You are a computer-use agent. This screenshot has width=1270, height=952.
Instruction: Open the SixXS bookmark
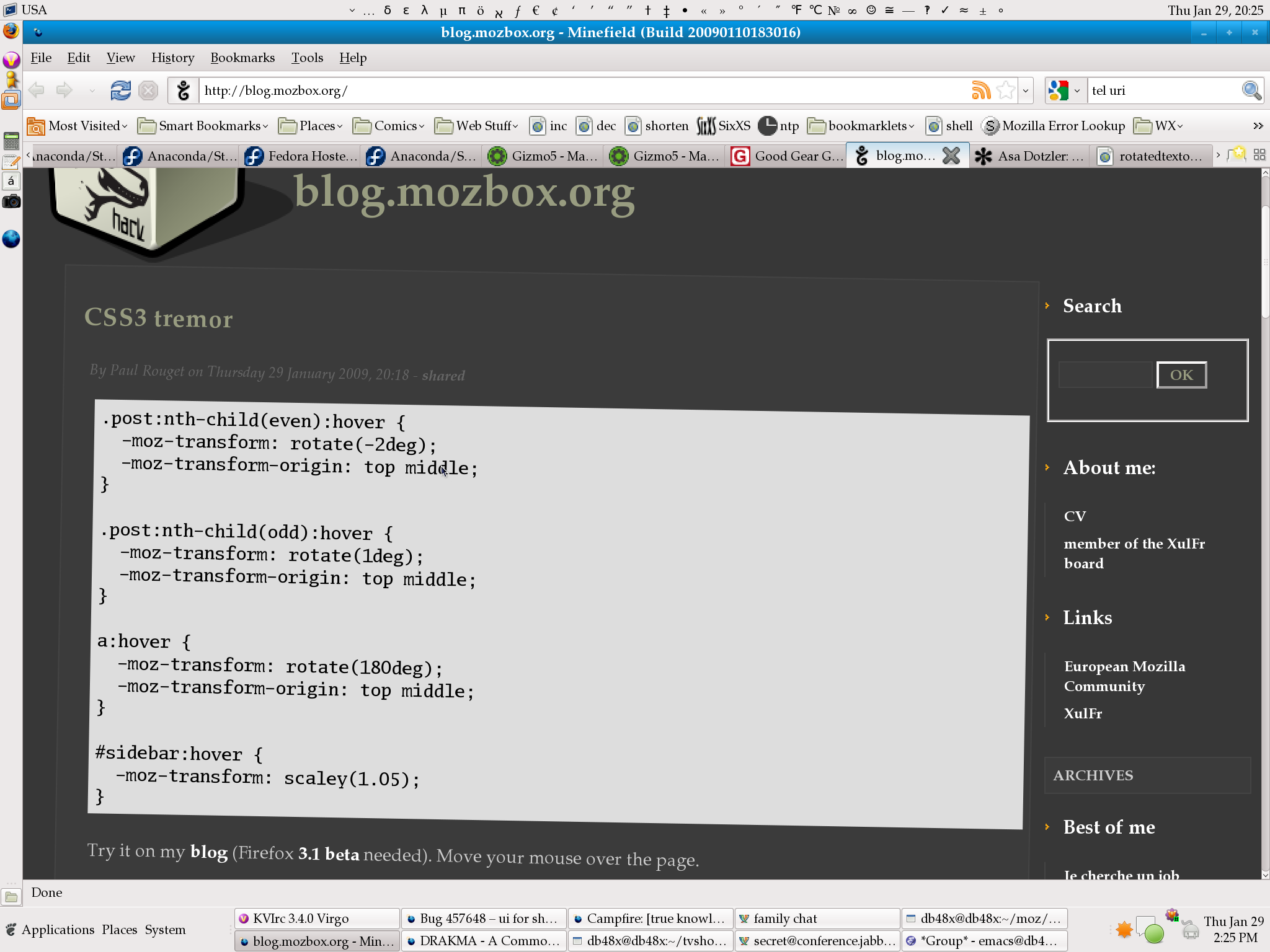click(x=724, y=126)
